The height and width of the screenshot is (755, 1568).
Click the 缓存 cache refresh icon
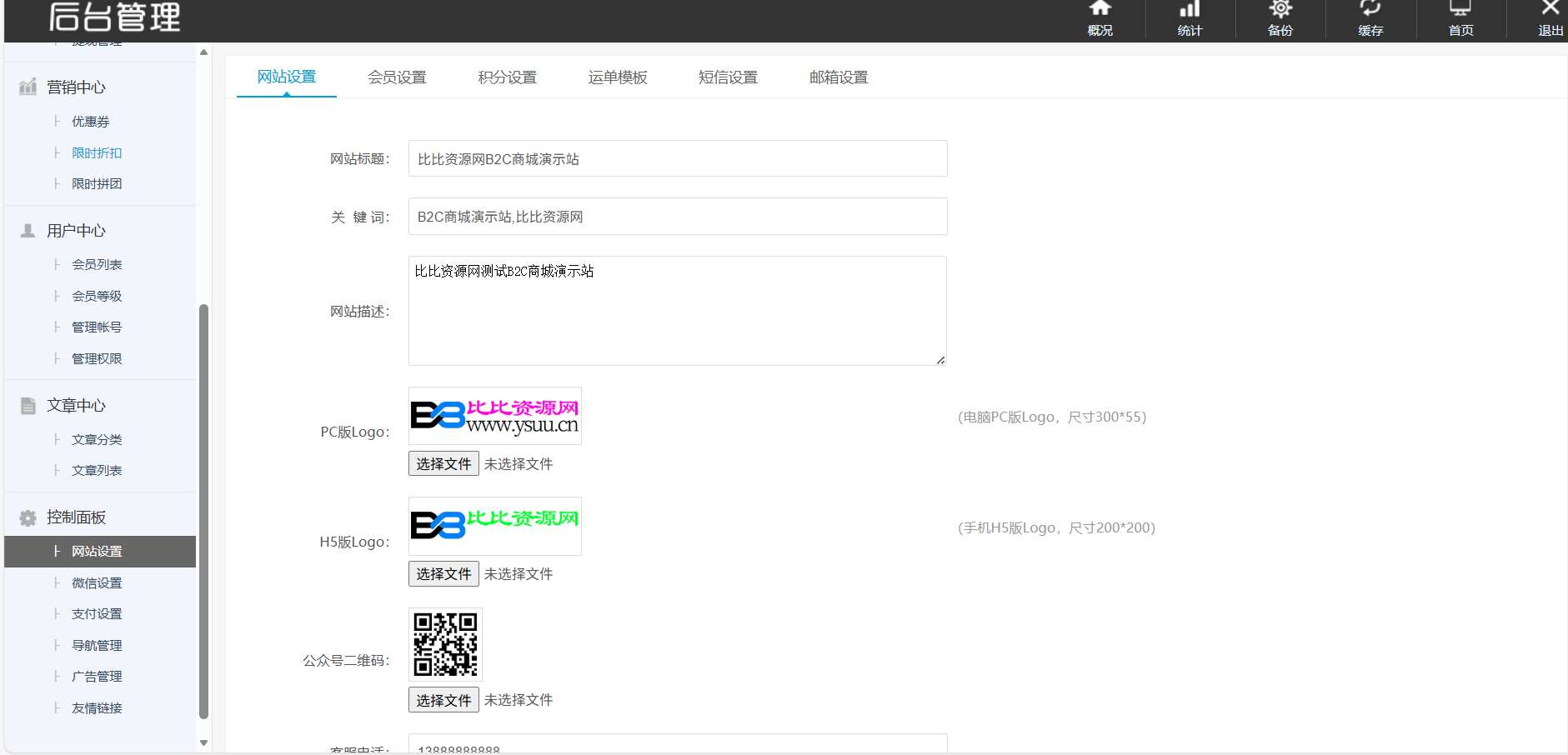1370,10
